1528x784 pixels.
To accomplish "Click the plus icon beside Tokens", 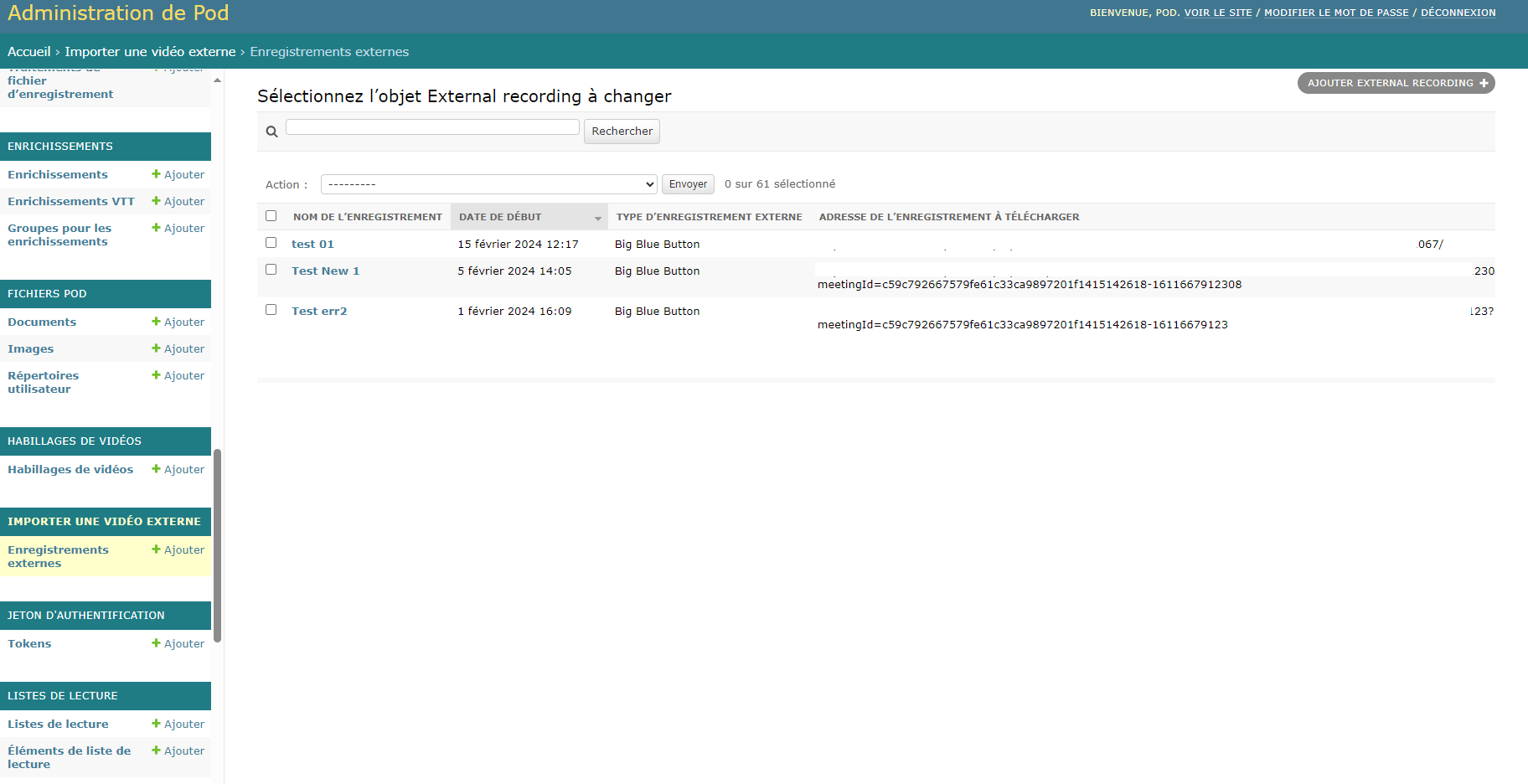I will point(156,643).
